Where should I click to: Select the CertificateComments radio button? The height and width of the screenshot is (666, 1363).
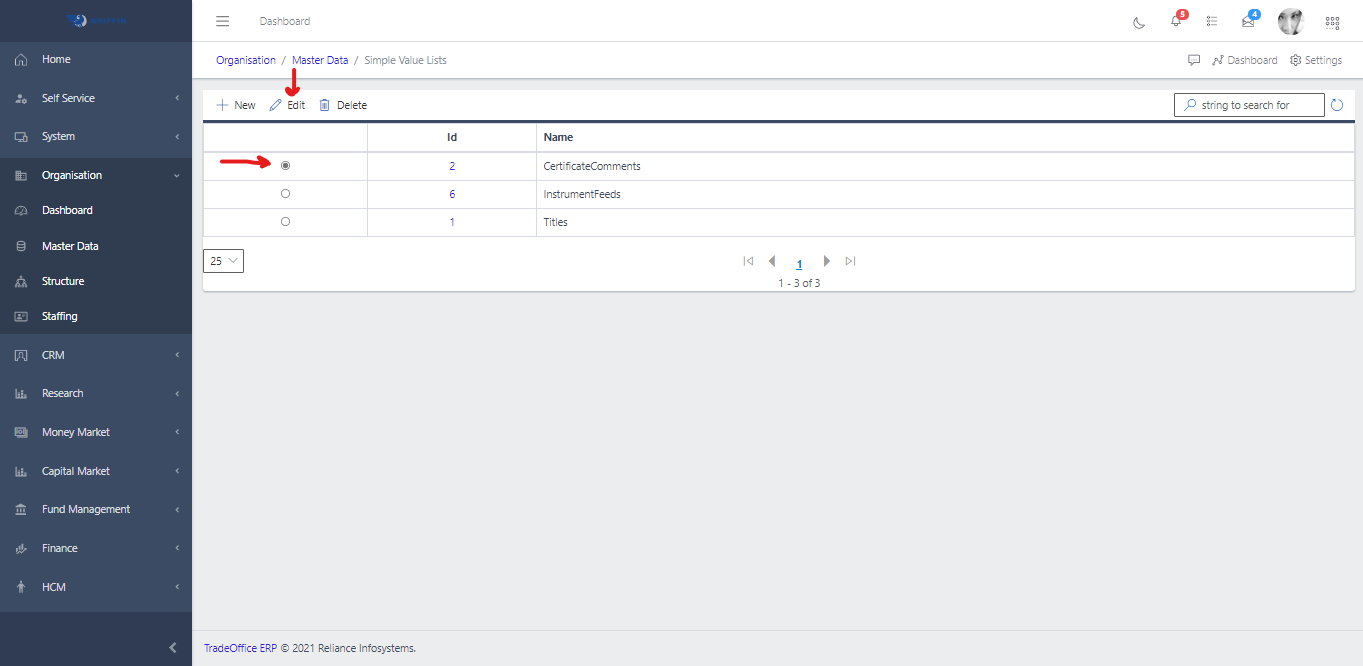pyautogui.click(x=286, y=166)
